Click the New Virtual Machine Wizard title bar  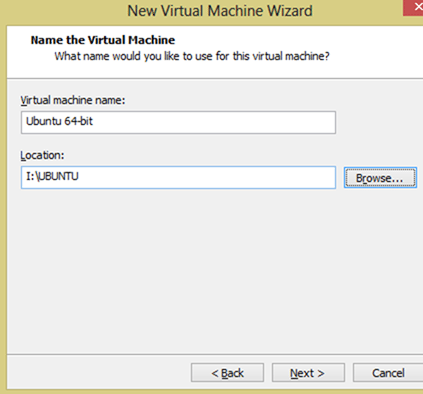220,11
